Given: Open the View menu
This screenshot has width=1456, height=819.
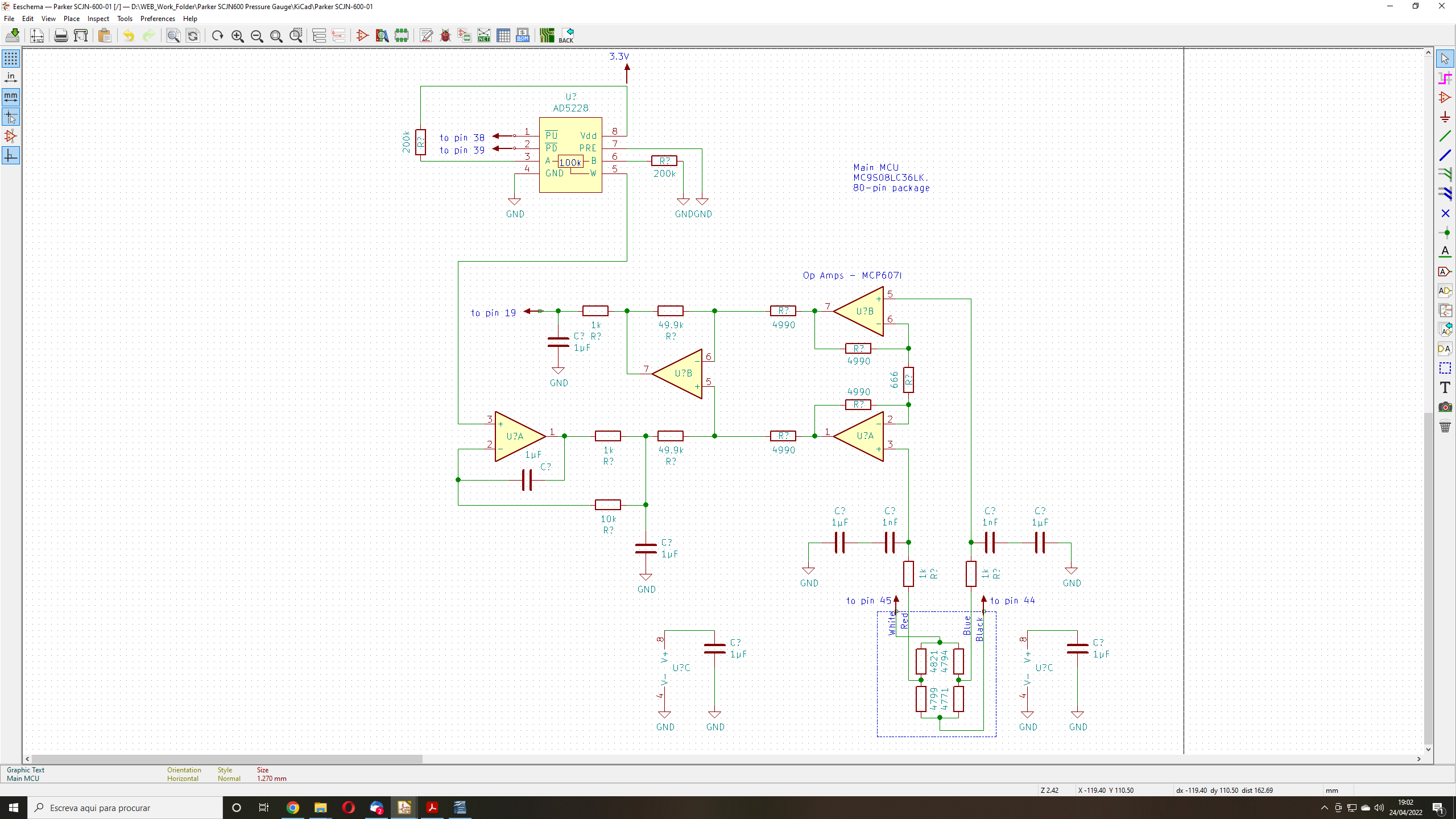Looking at the screenshot, I should click(48, 19).
